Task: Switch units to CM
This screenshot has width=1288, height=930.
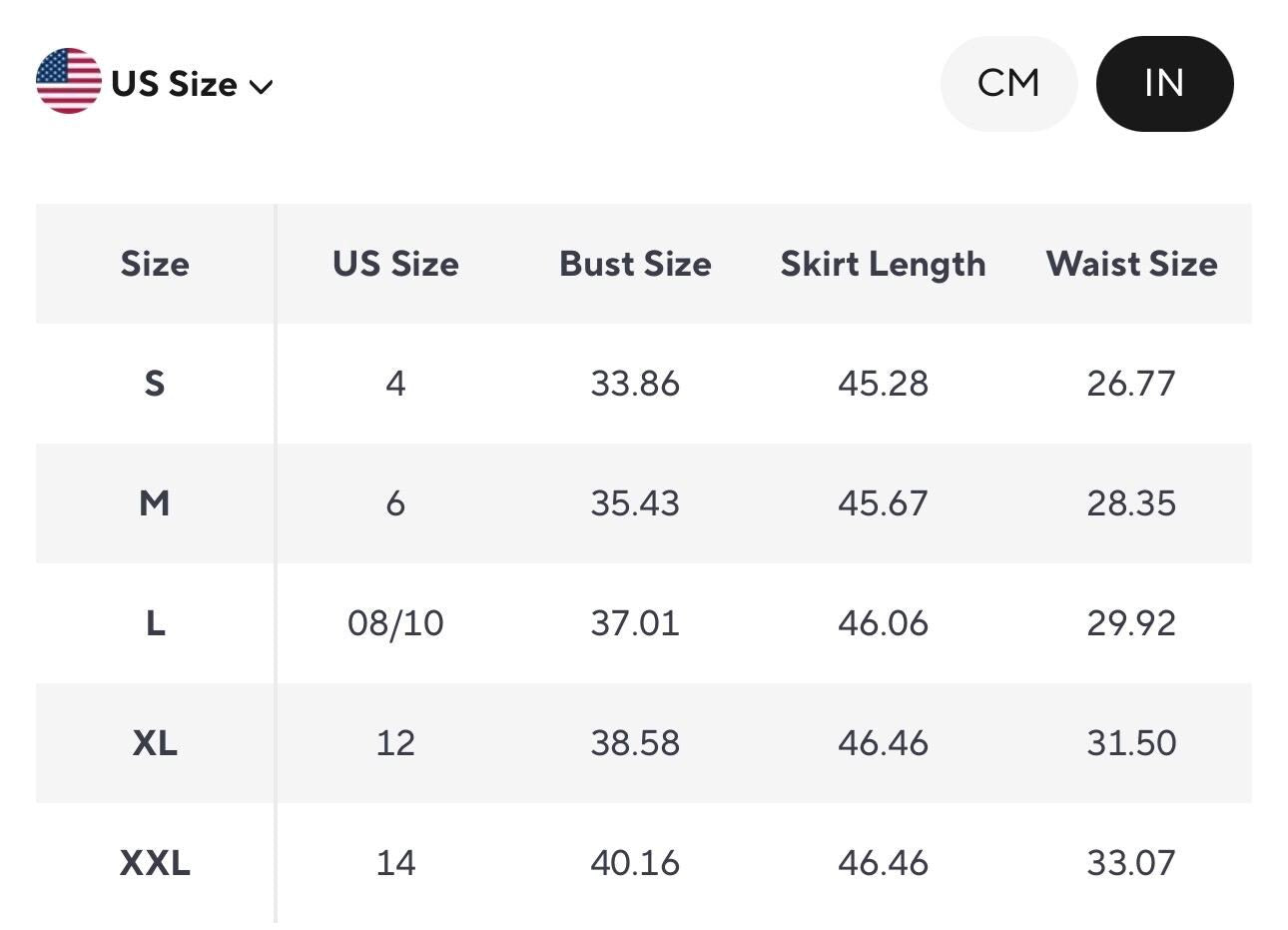Action: pyautogui.click(x=1008, y=84)
